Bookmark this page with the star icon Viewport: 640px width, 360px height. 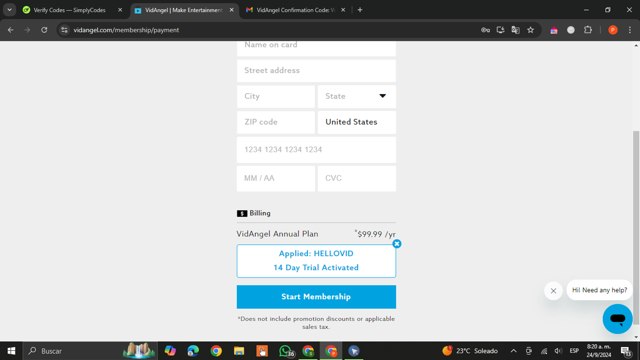click(531, 30)
